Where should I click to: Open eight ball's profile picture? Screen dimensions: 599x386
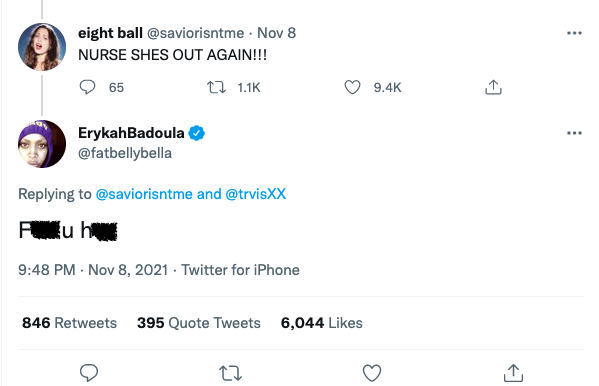coord(42,47)
